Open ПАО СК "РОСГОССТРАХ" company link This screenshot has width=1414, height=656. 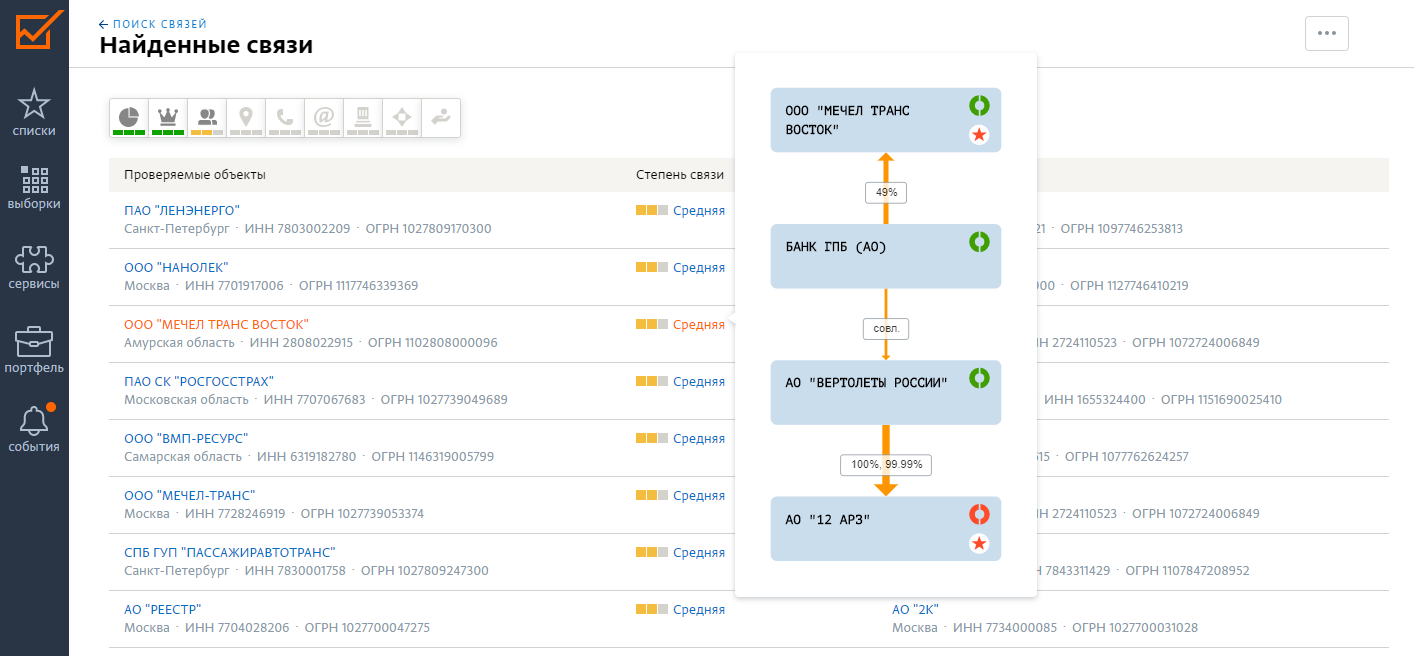pos(199,381)
